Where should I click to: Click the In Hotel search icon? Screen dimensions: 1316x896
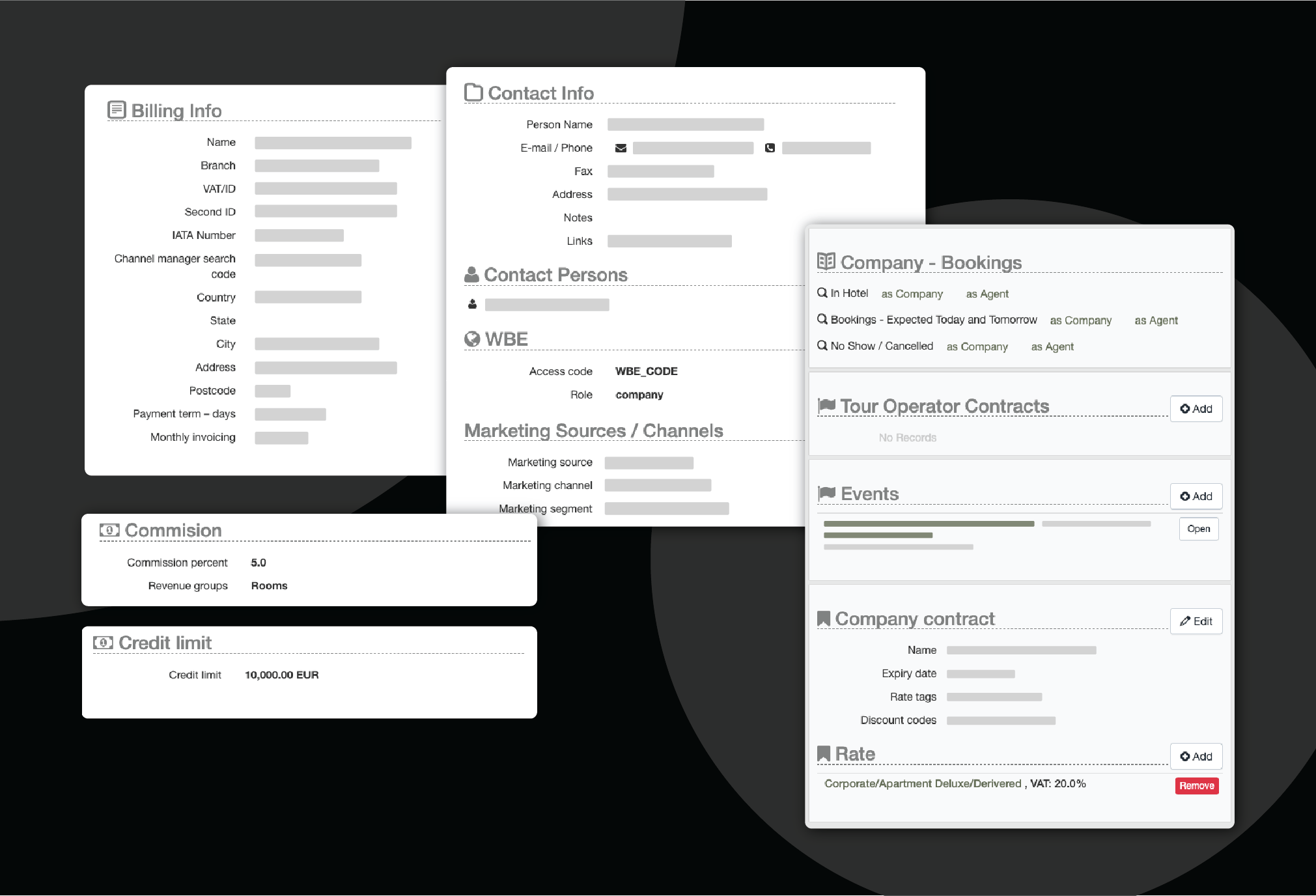pos(822,293)
